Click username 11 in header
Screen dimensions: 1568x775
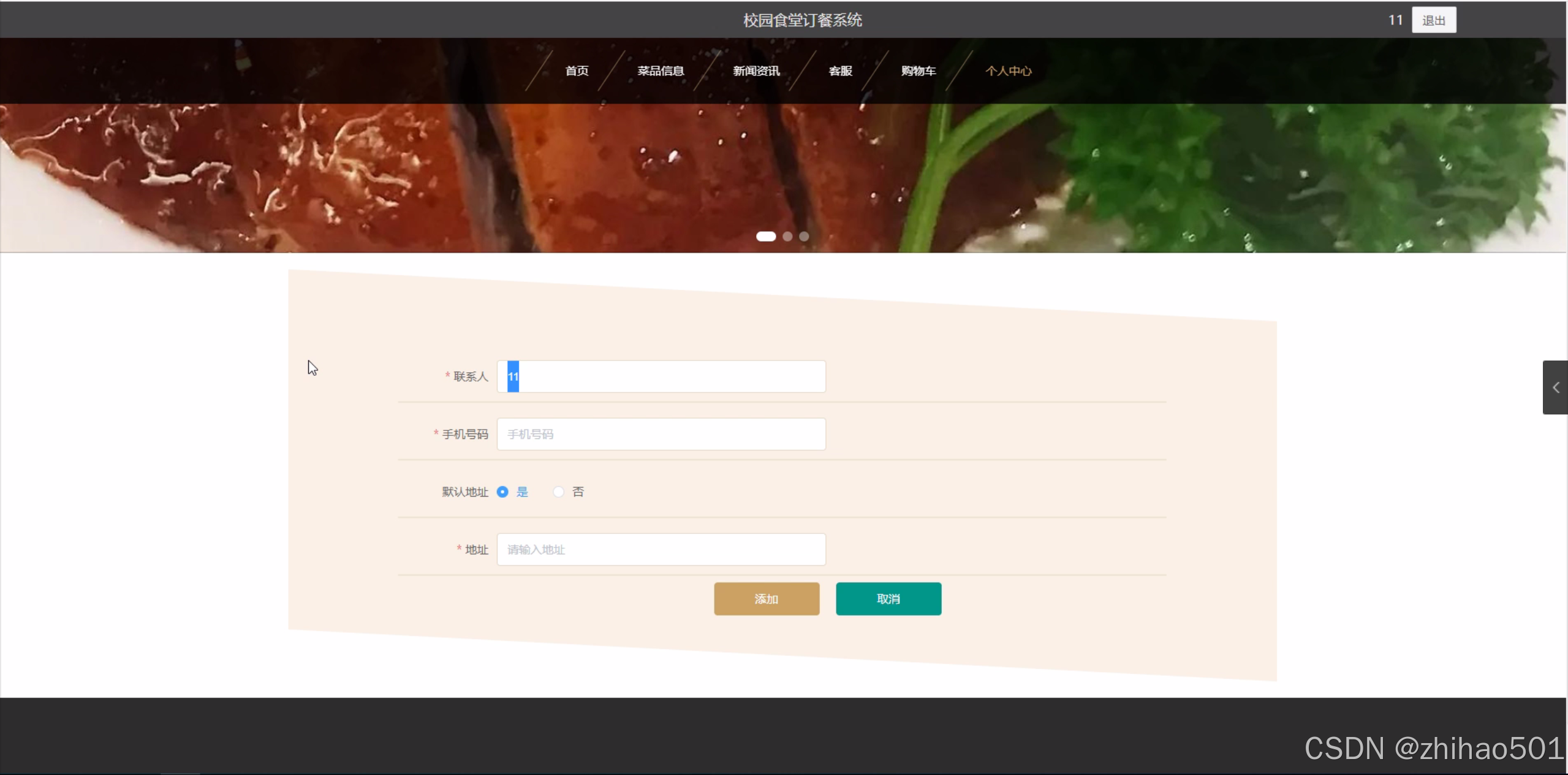pyautogui.click(x=1395, y=20)
